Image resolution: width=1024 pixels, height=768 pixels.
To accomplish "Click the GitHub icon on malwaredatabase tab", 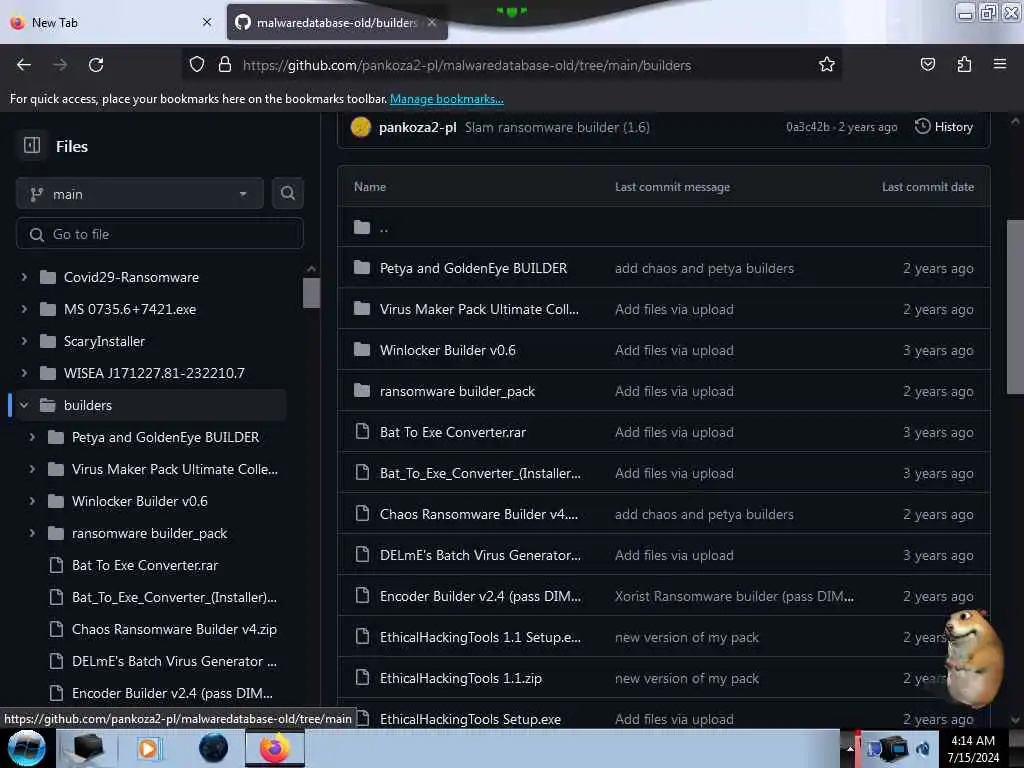I will pos(243,22).
